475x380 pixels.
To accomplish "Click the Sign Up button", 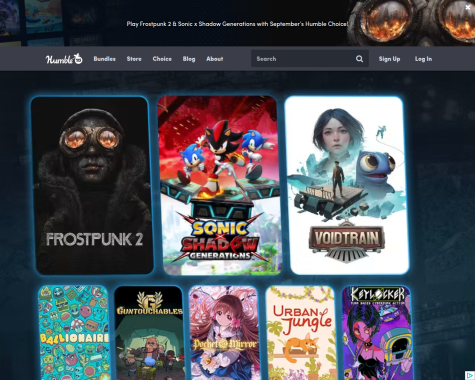I will click(x=389, y=59).
